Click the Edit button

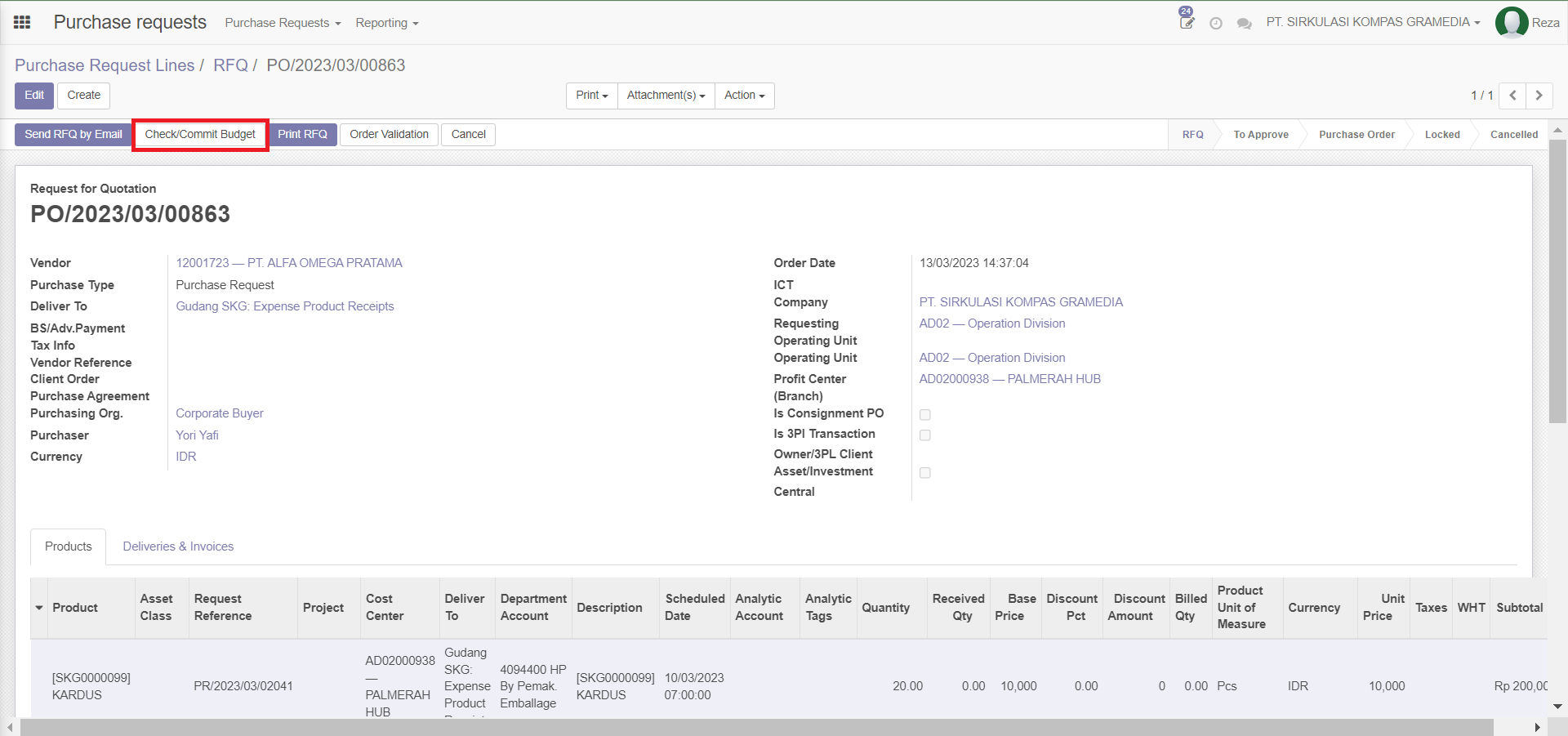pyautogui.click(x=34, y=96)
